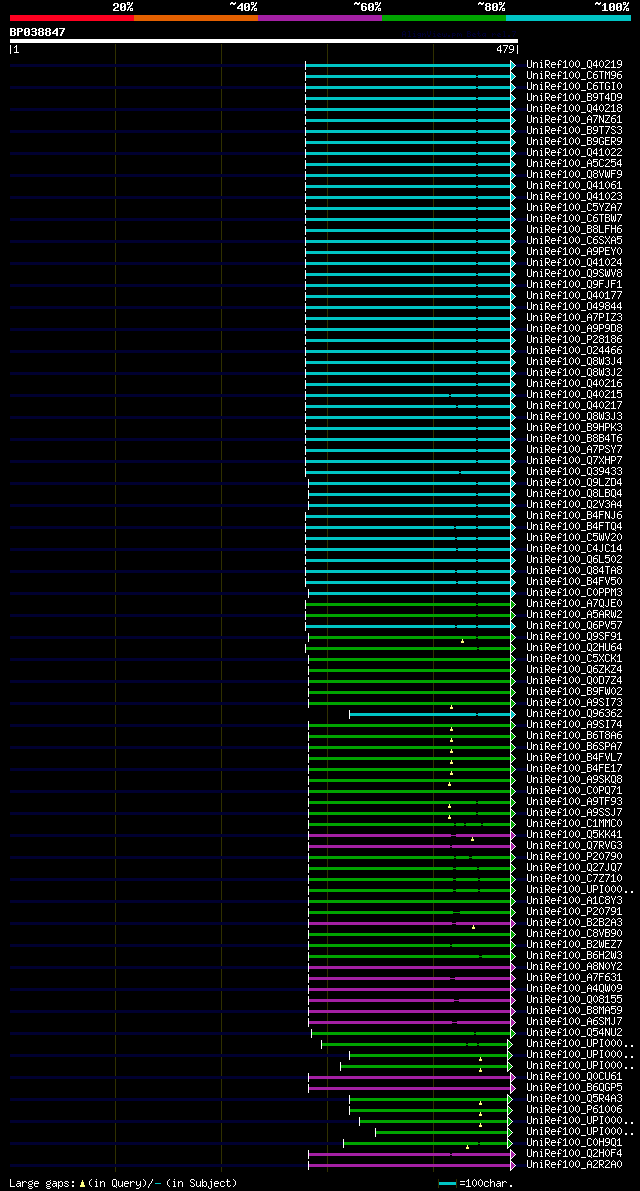Select the UniRef100_Q0D7Z4 label
The height and width of the screenshot is (1191, 640).
pyautogui.click(x=574, y=681)
